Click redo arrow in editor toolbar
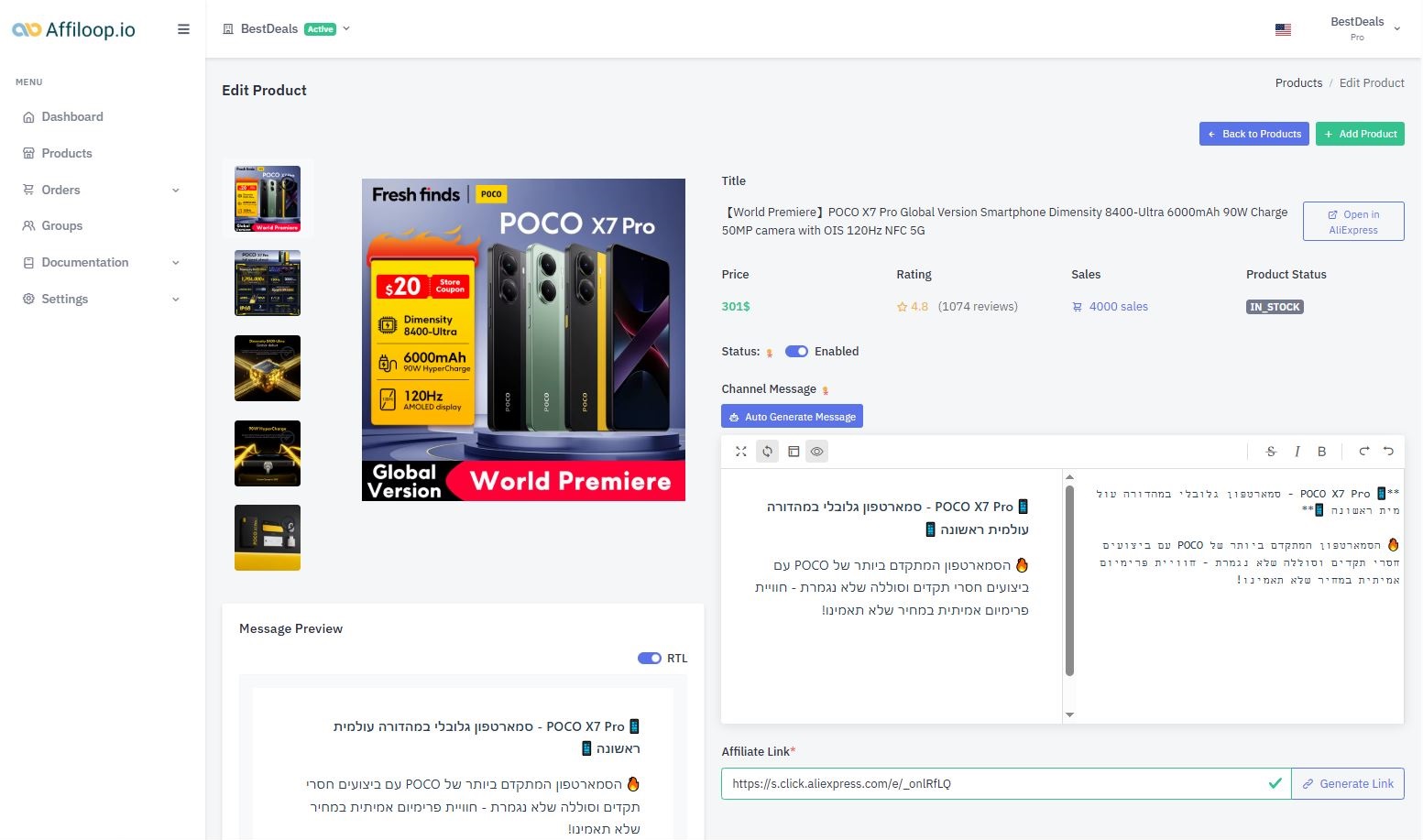Image resolution: width=1423 pixels, height=840 pixels. click(1363, 452)
